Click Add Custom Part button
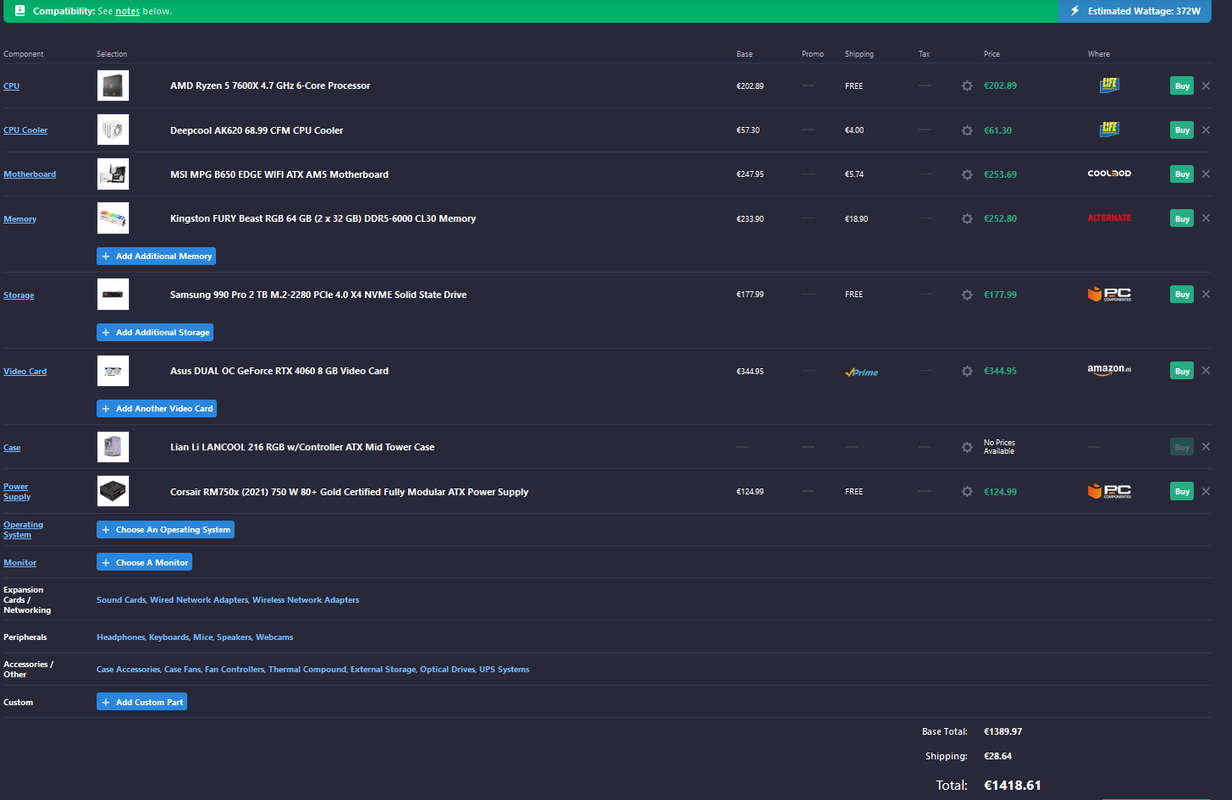 point(142,702)
